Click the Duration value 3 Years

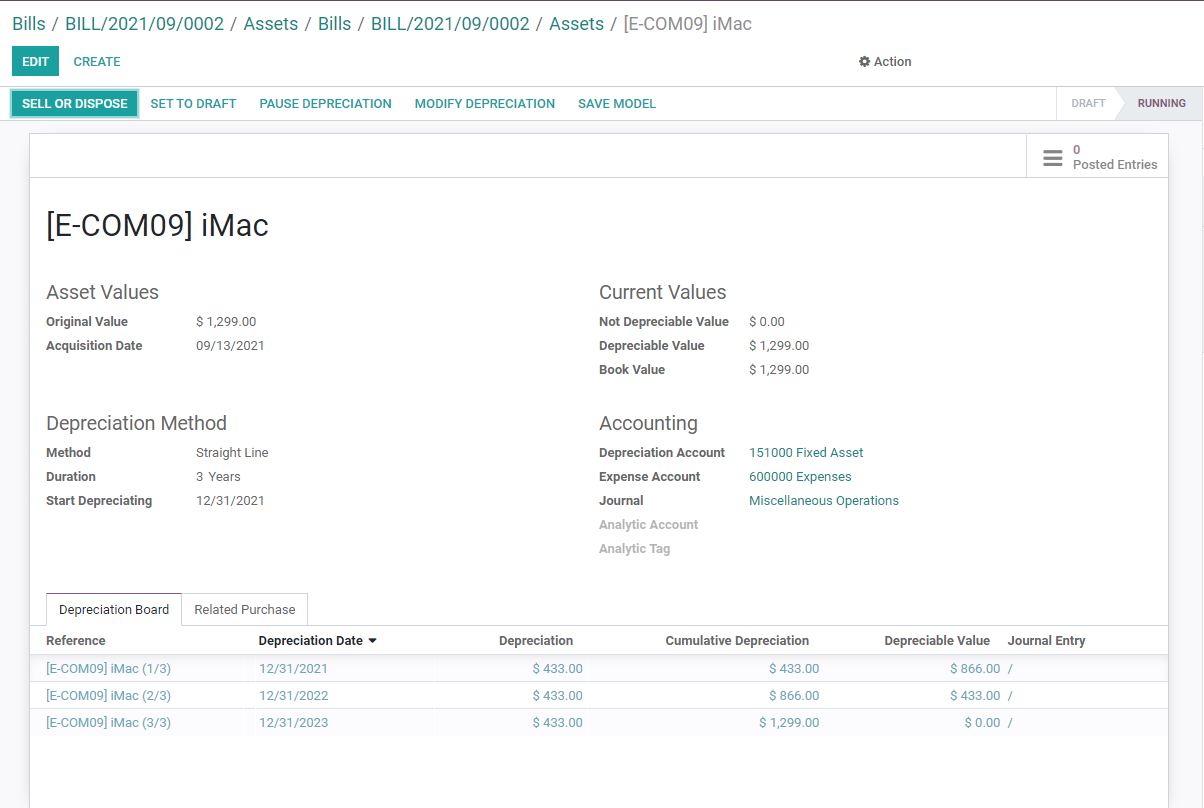tap(218, 477)
